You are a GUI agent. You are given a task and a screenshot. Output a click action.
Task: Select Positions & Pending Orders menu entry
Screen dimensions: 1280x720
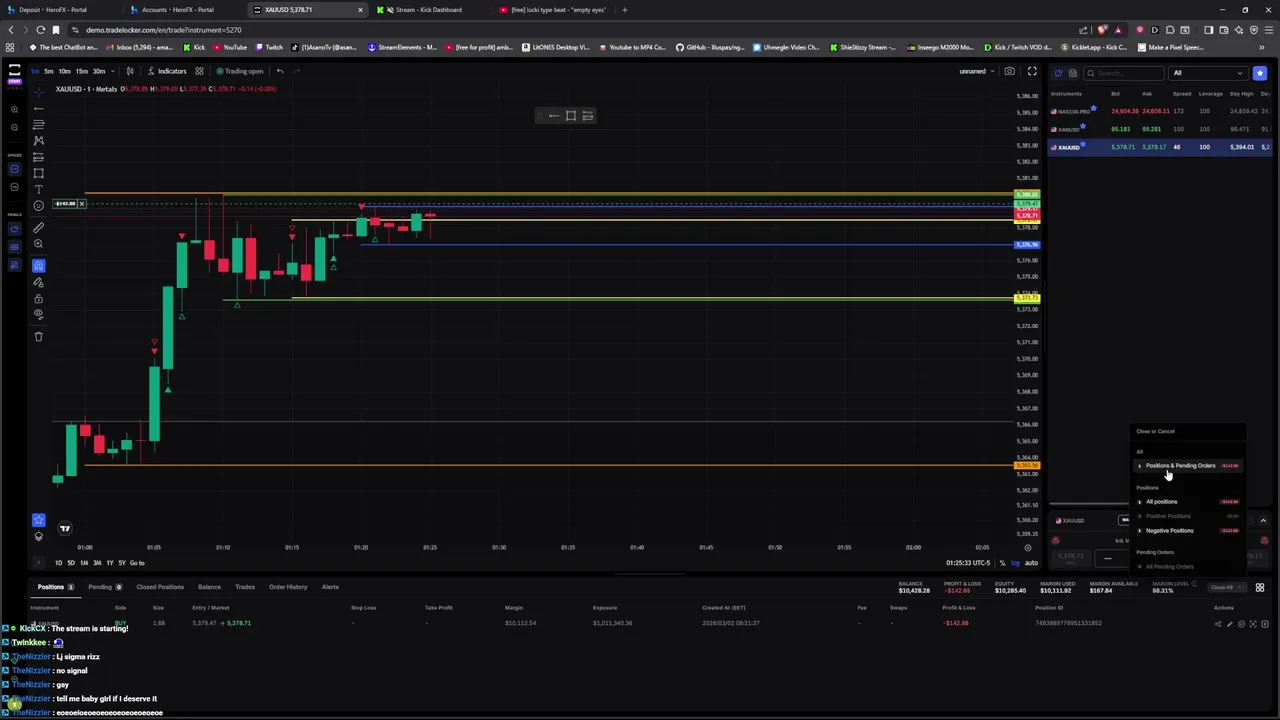[x=1188, y=466]
